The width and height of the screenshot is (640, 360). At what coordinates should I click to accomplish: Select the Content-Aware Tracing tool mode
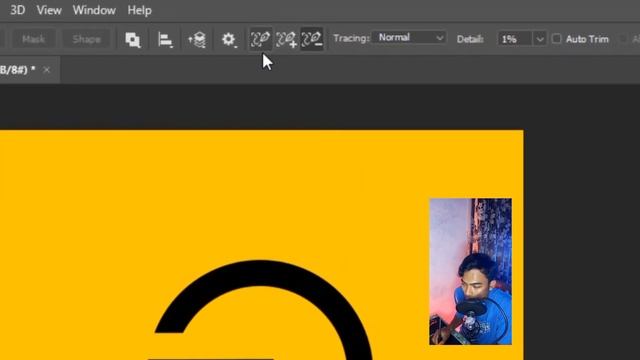click(x=260, y=39)
